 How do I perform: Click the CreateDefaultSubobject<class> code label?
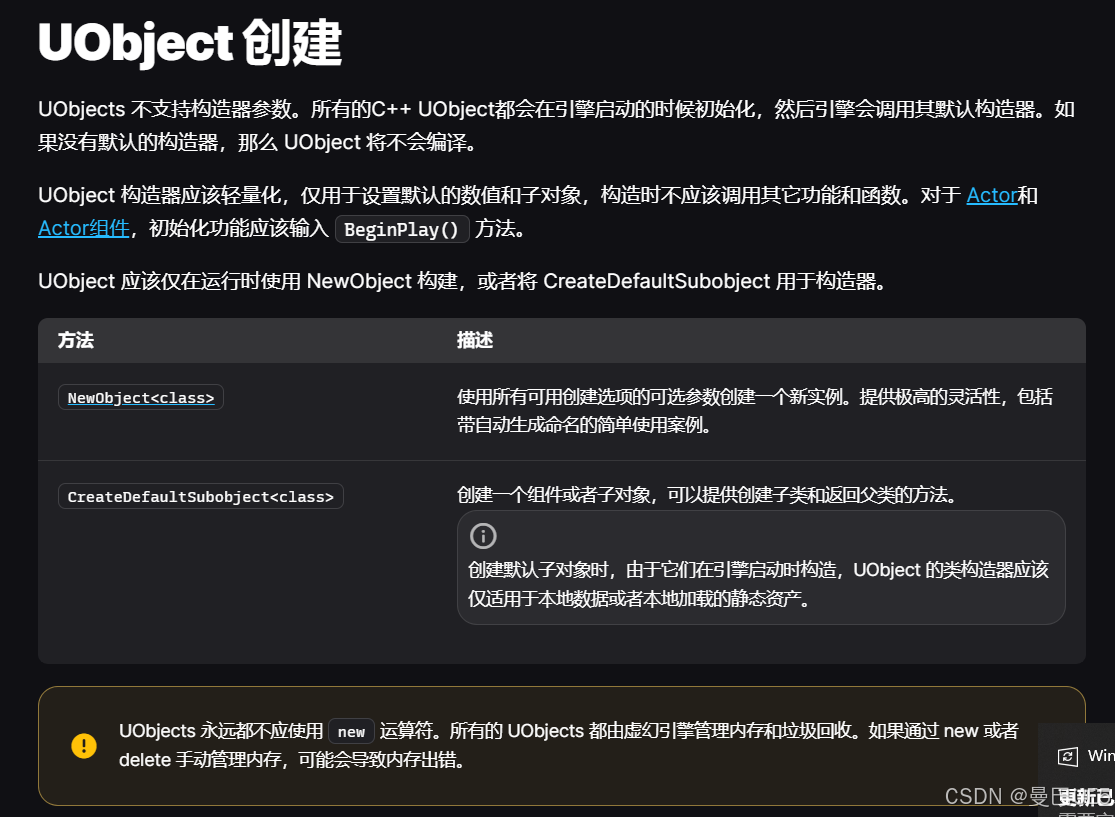(200, 495)
